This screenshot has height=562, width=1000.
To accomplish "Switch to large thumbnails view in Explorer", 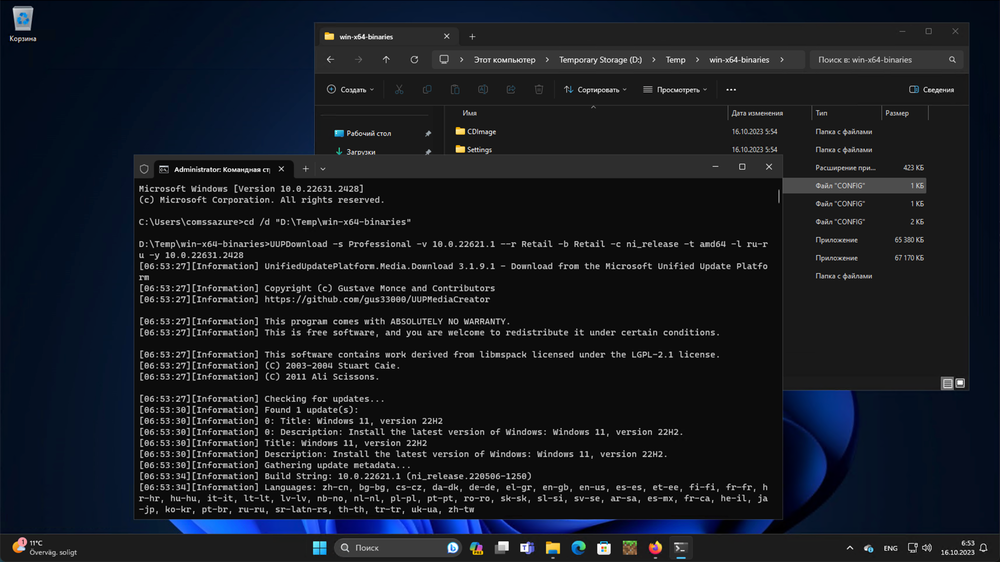I will 960,383.
